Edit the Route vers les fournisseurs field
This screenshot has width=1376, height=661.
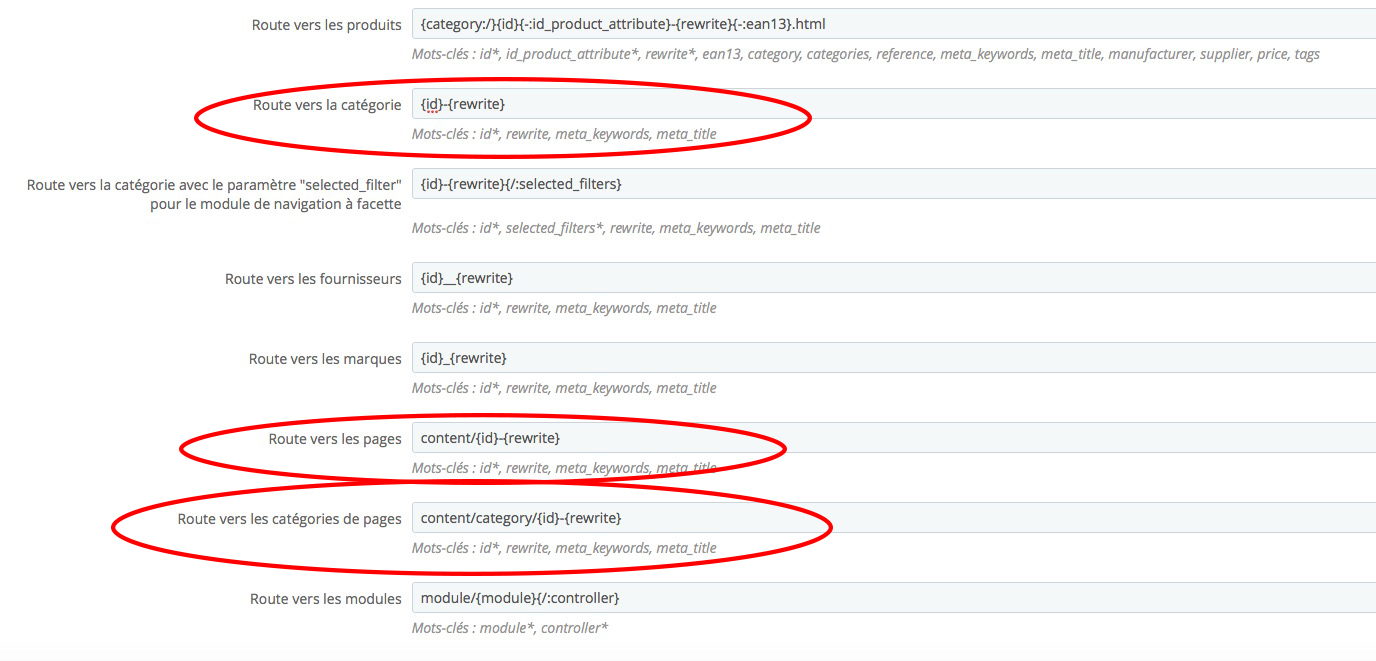coord(894,278)
